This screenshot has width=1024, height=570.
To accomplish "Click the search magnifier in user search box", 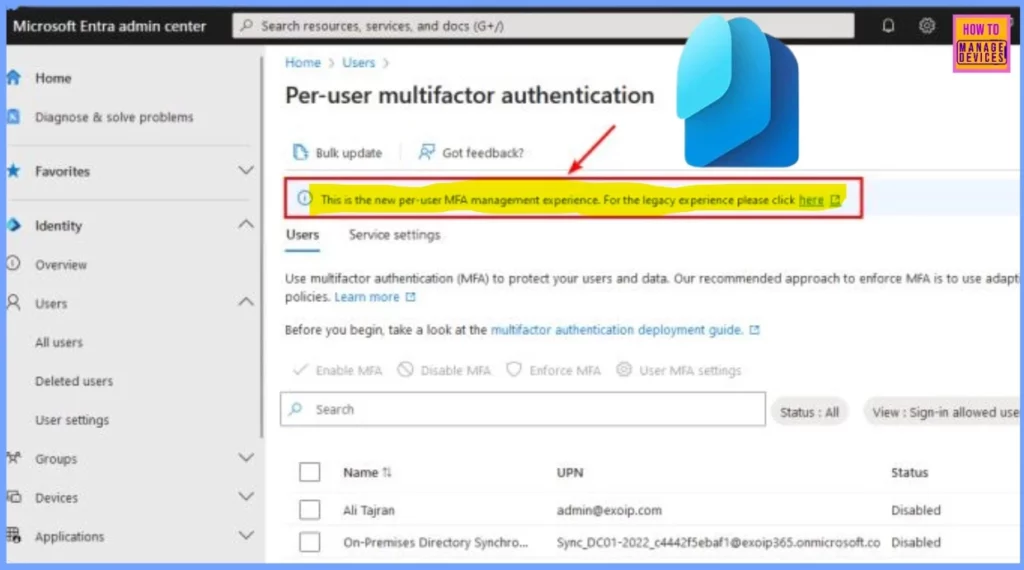I will (x=296, y=409).
